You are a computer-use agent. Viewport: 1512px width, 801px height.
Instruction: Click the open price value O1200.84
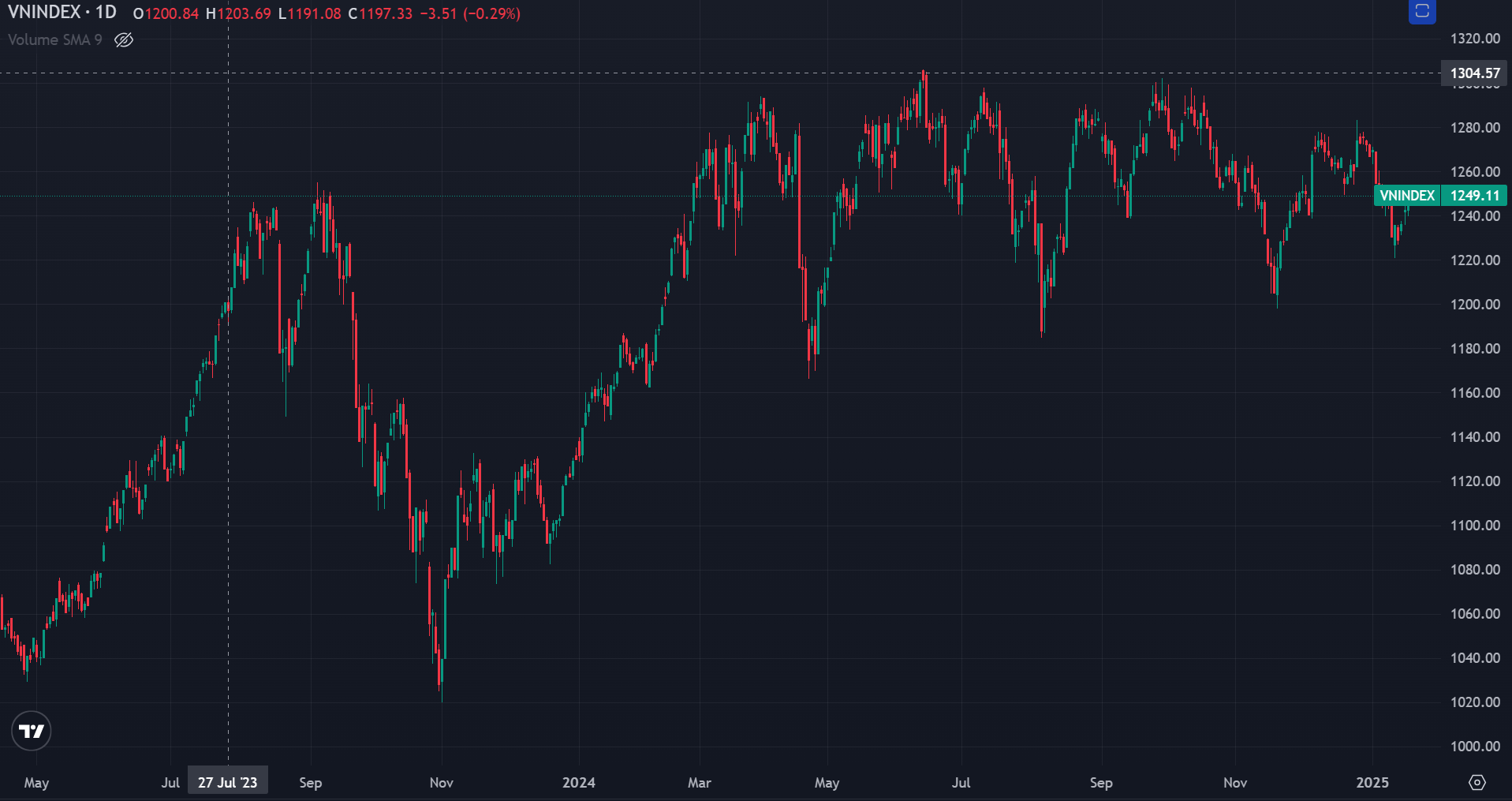[166, 13]
